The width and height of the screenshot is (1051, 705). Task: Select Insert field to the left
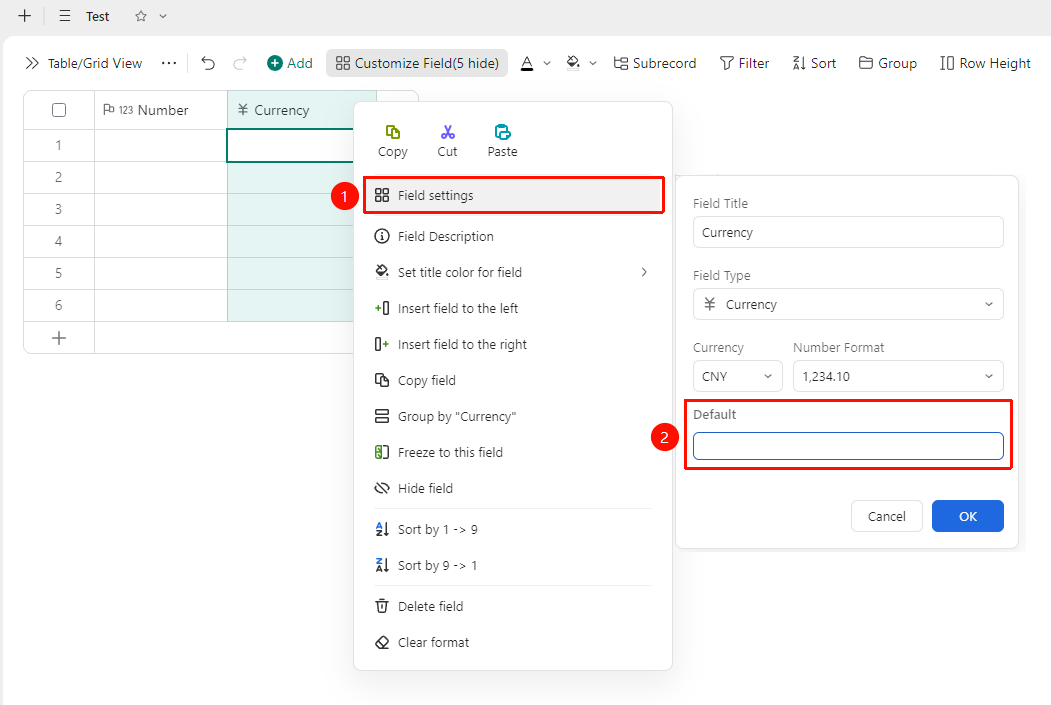point(513,308)
